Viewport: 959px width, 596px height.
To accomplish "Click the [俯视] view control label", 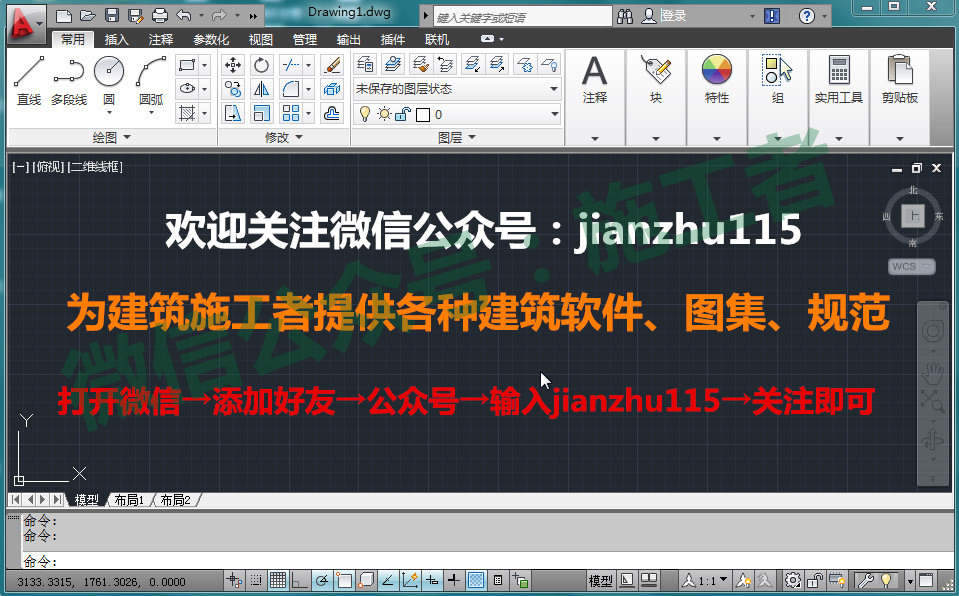I will 48,166.
